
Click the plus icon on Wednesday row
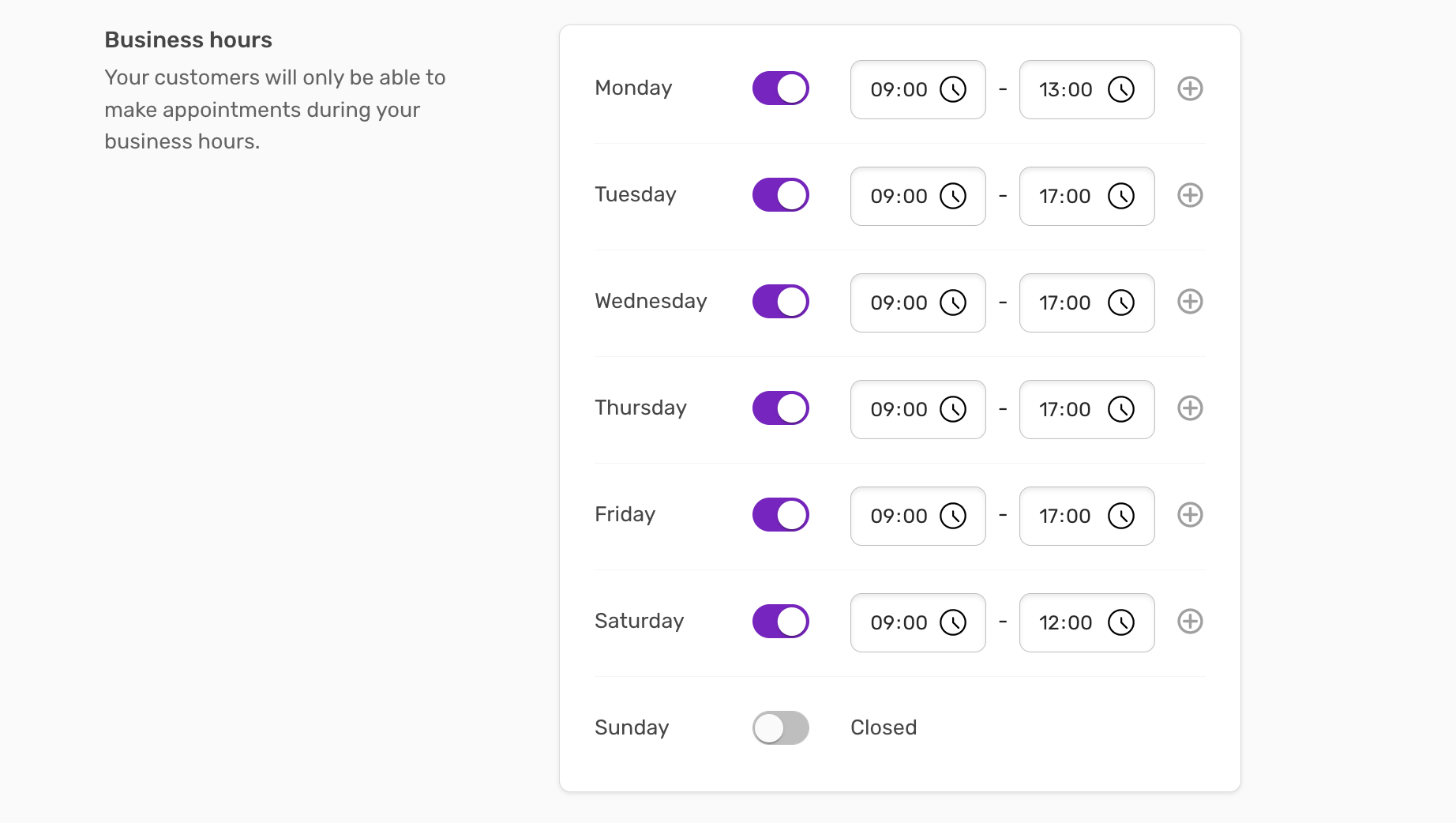[1190, 302]
